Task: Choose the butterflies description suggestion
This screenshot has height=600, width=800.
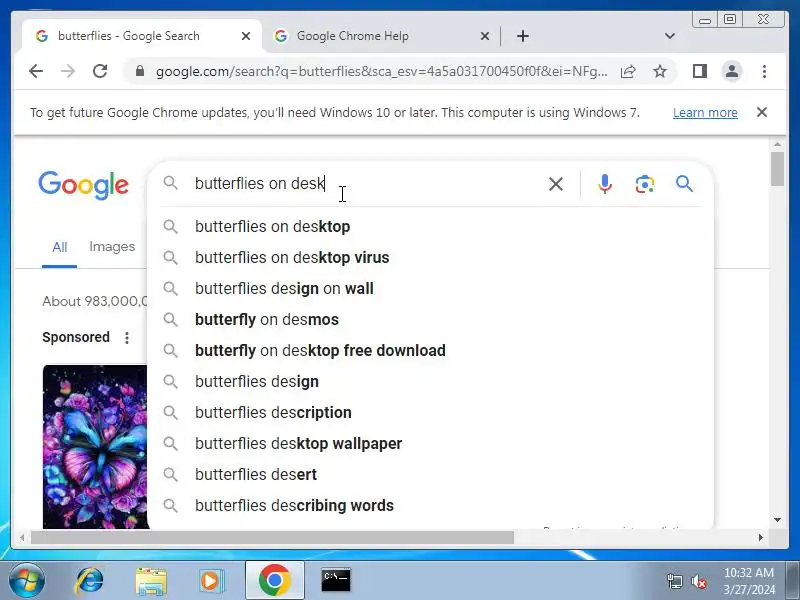Action: click(430, 413)
